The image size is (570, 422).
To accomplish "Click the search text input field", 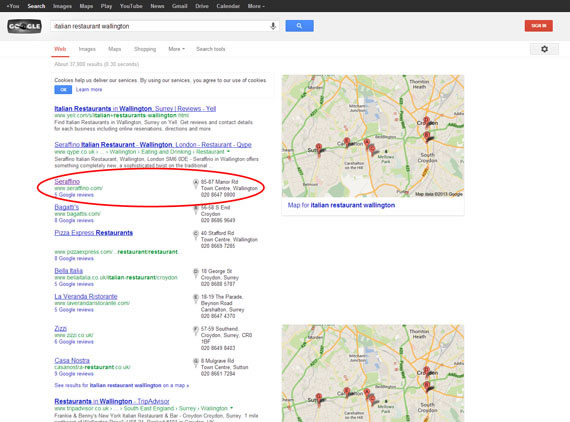I will (160, 26).
